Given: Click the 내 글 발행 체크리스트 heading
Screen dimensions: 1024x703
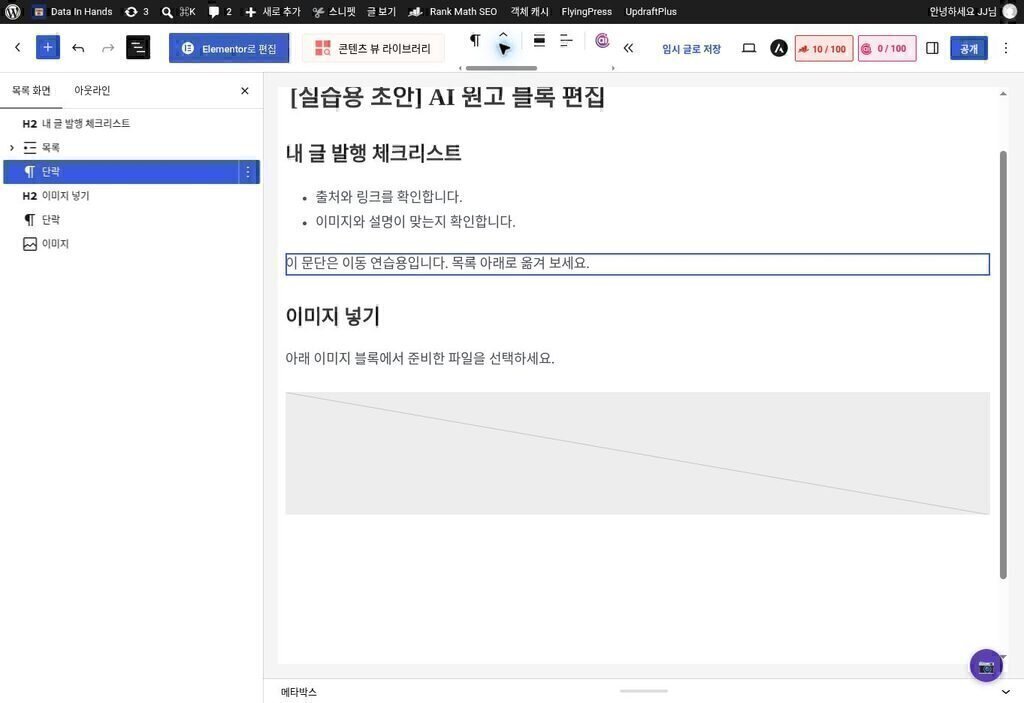Looking at the screenshot, I should point(374,153).
